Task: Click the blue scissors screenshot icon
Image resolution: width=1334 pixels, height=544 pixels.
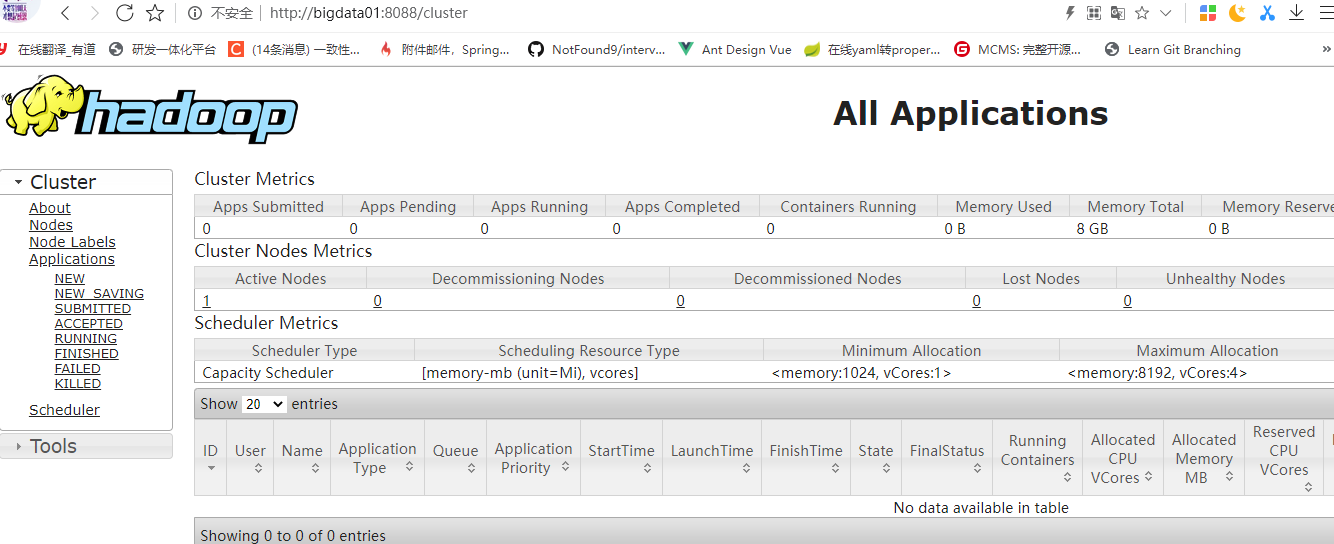Action: click(x=1268, y=13)
